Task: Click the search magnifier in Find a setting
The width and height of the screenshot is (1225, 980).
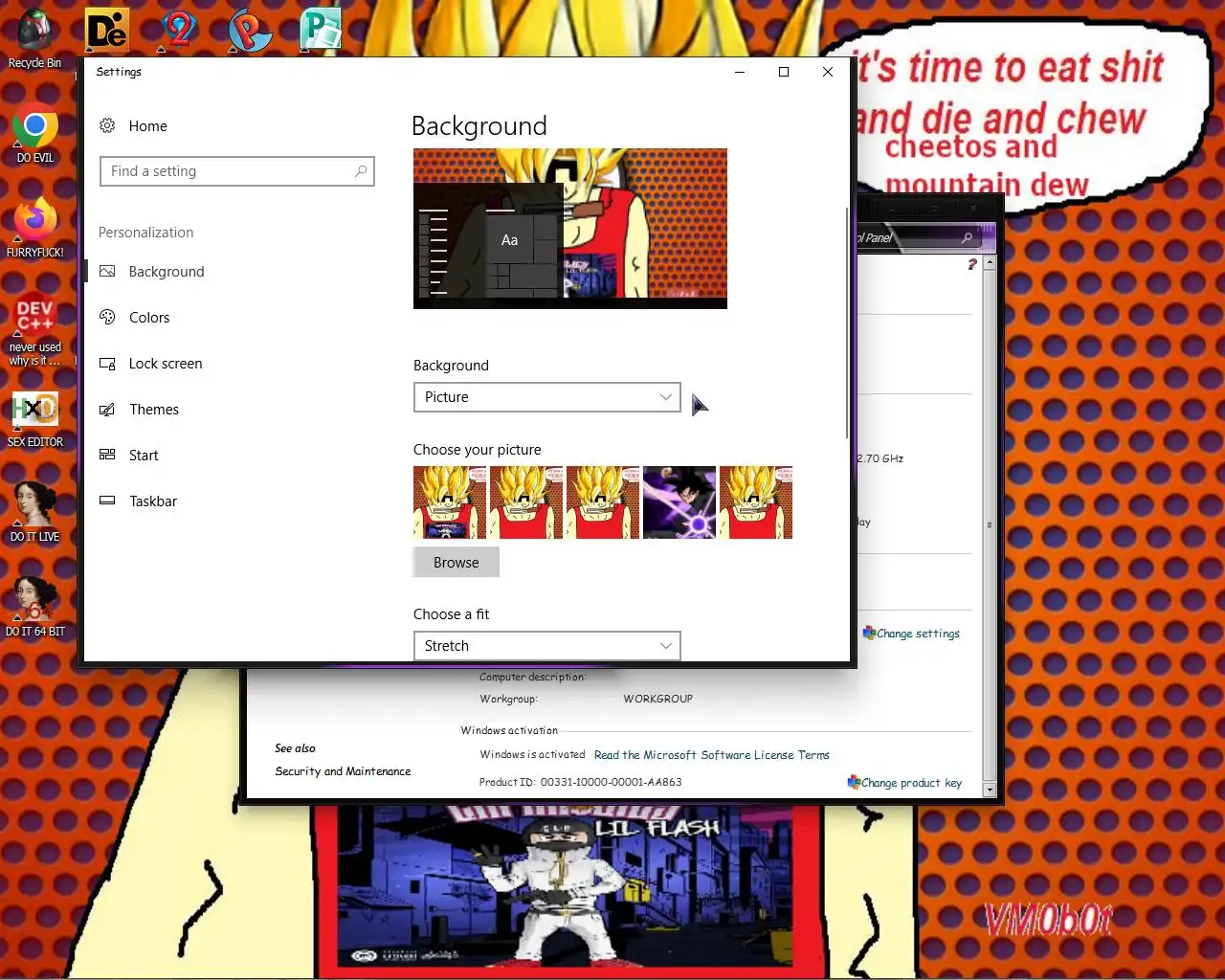Action: [x=361, y=171]
